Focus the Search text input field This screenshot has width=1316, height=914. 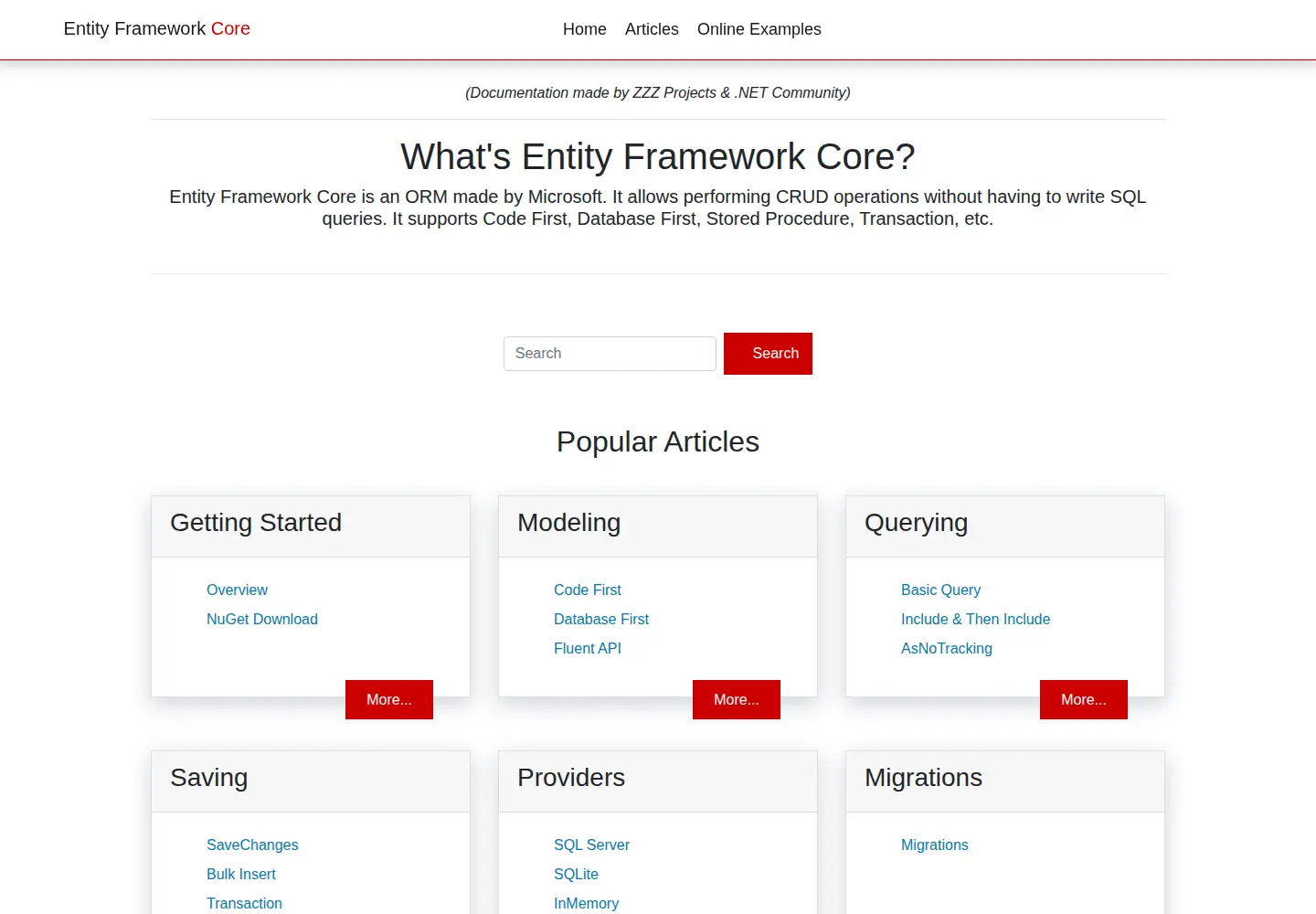click(x=610, y=354)
